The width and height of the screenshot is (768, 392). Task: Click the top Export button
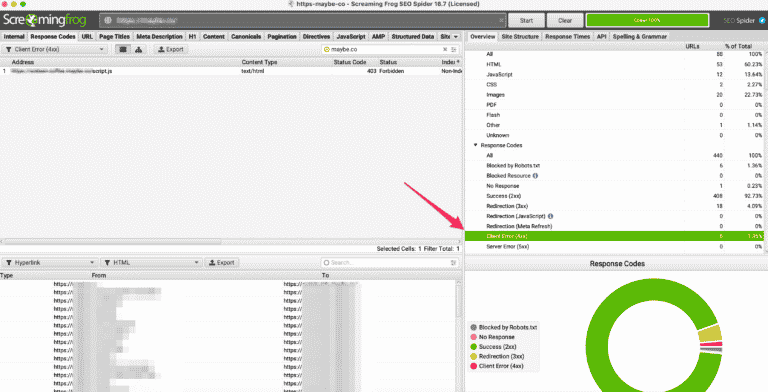pos(171,49)
